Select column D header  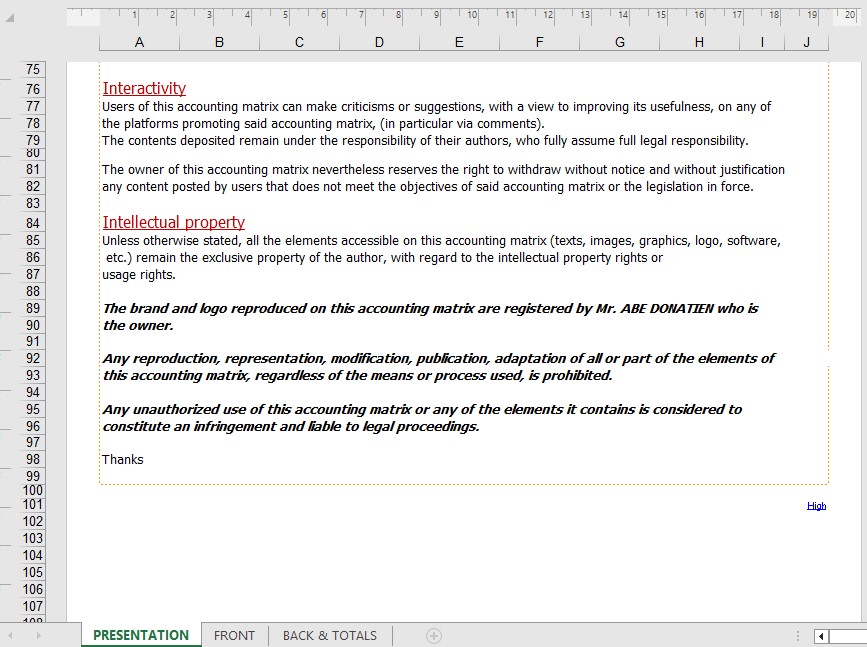coord(379,42)
